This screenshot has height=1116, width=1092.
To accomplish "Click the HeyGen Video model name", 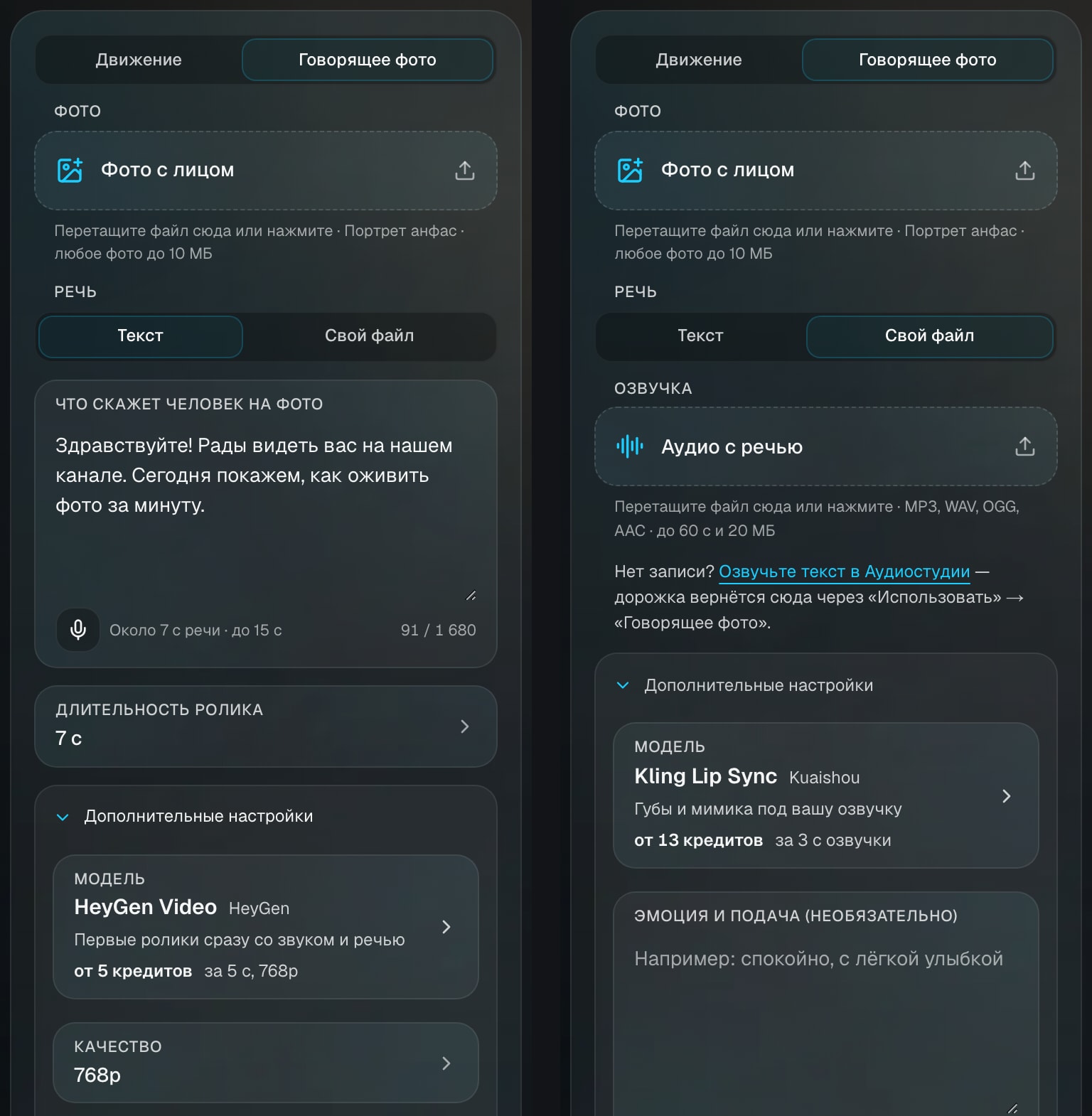I will [146, 907].
